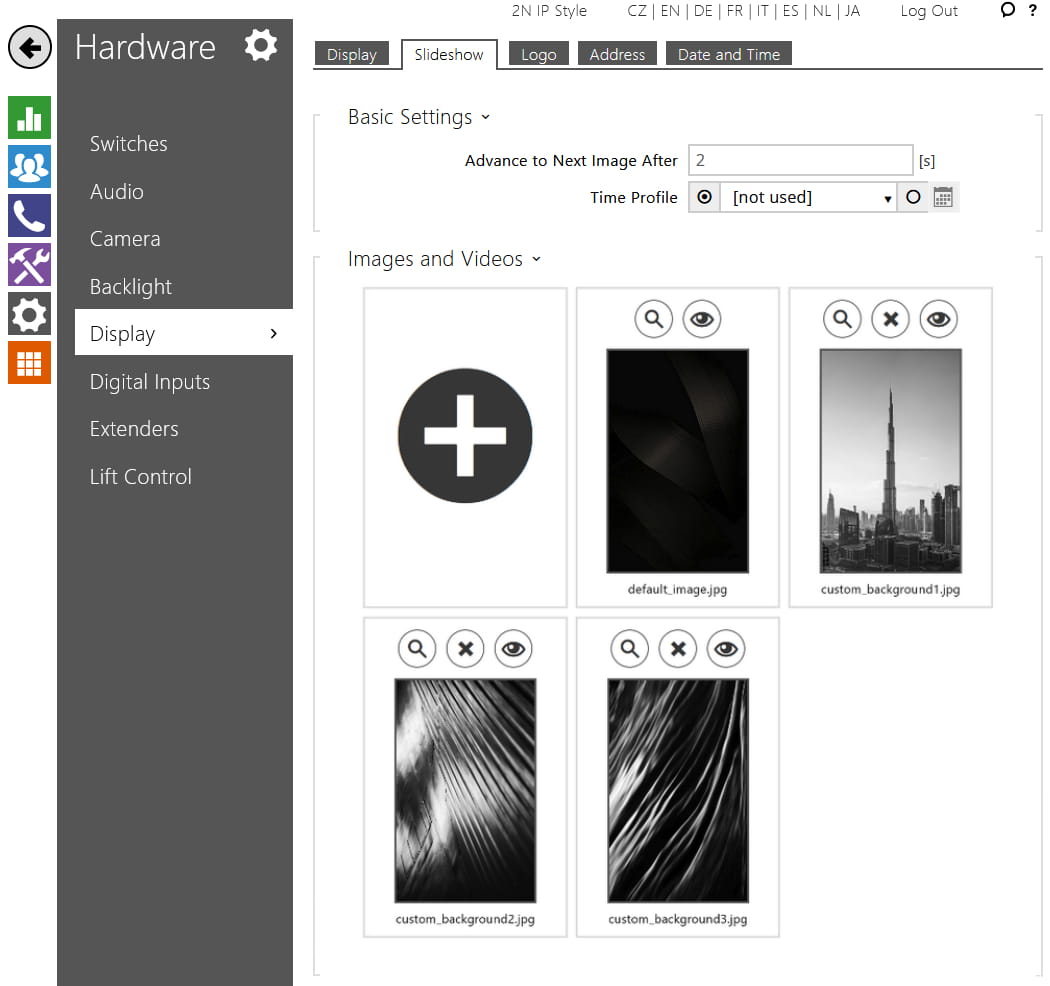Open the Logo tab
1050x986 pixels.
(538, 54)
